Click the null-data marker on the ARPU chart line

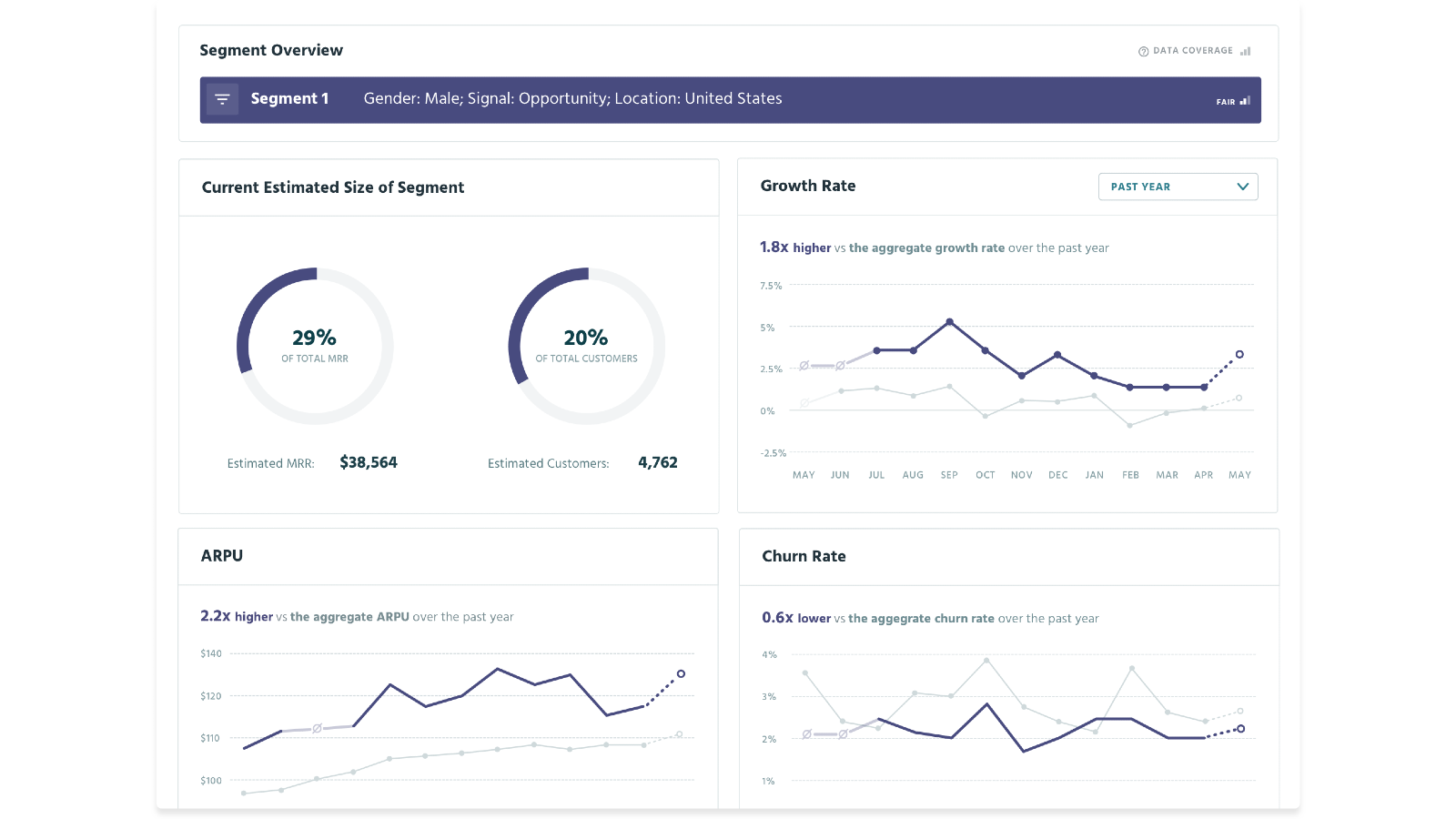click(x=317, y=728)
